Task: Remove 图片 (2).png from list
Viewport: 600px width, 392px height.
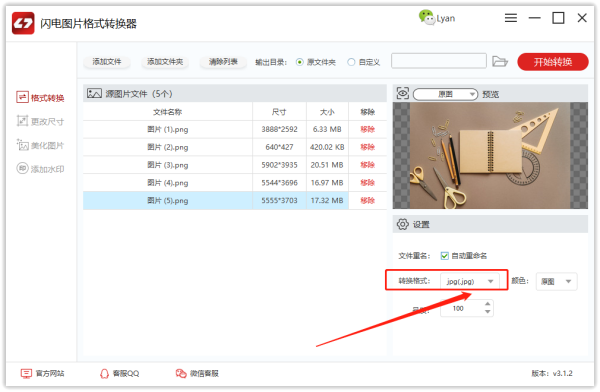Action: (x=367, y=147)
